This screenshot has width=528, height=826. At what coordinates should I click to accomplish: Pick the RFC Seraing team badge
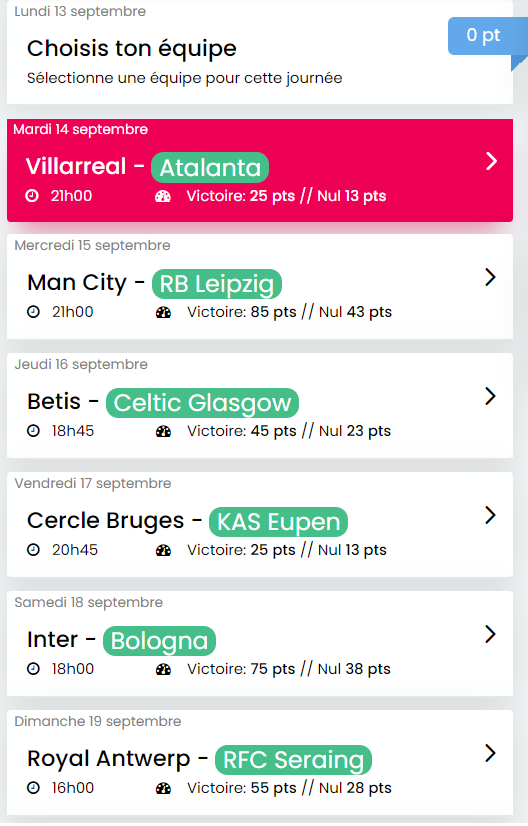(x=294, y=760)
